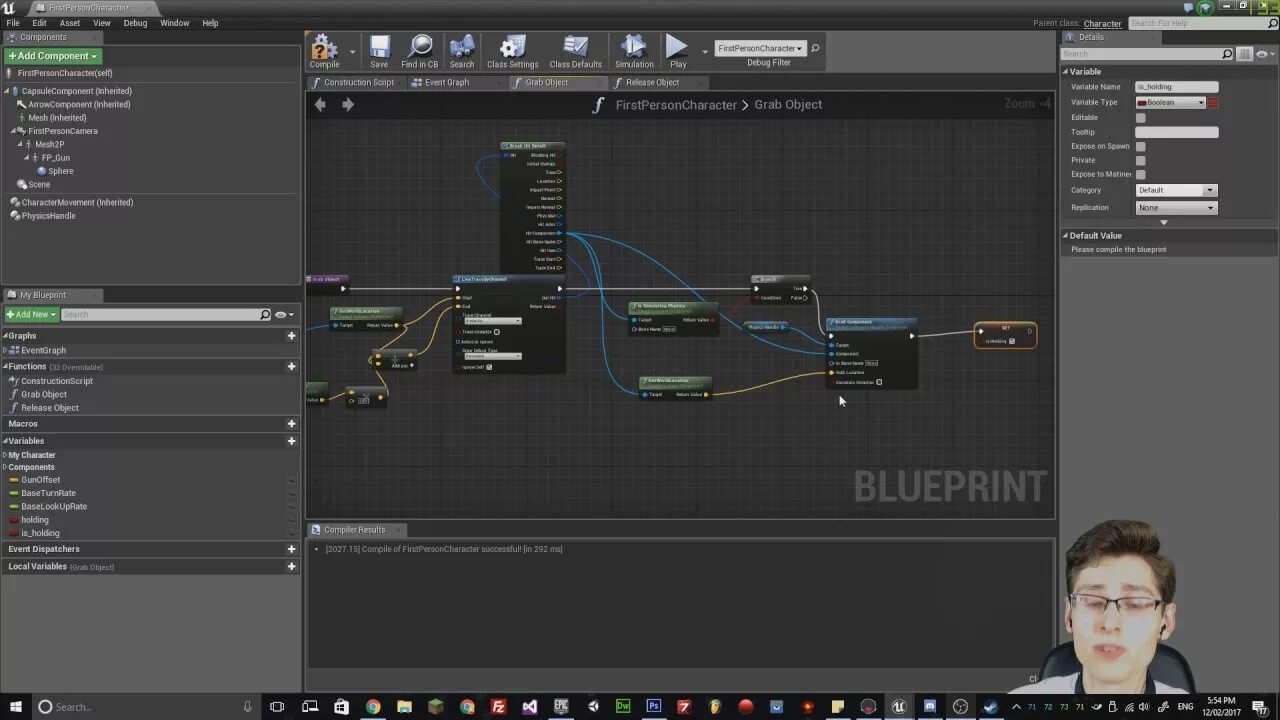Expand the EventGraph tree item

5,351
